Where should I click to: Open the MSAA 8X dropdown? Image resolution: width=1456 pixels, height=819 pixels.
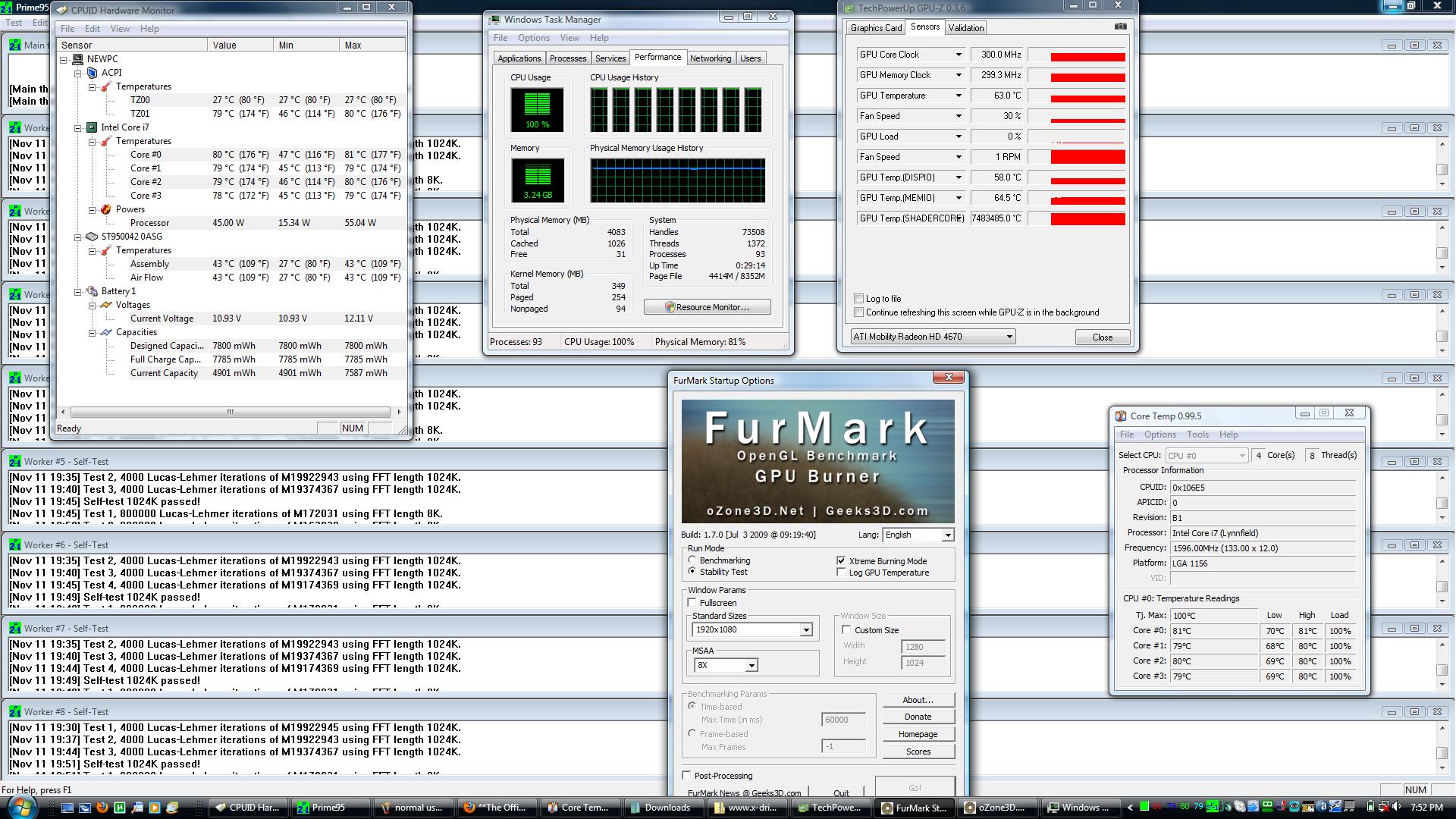[x=751, y=665]
